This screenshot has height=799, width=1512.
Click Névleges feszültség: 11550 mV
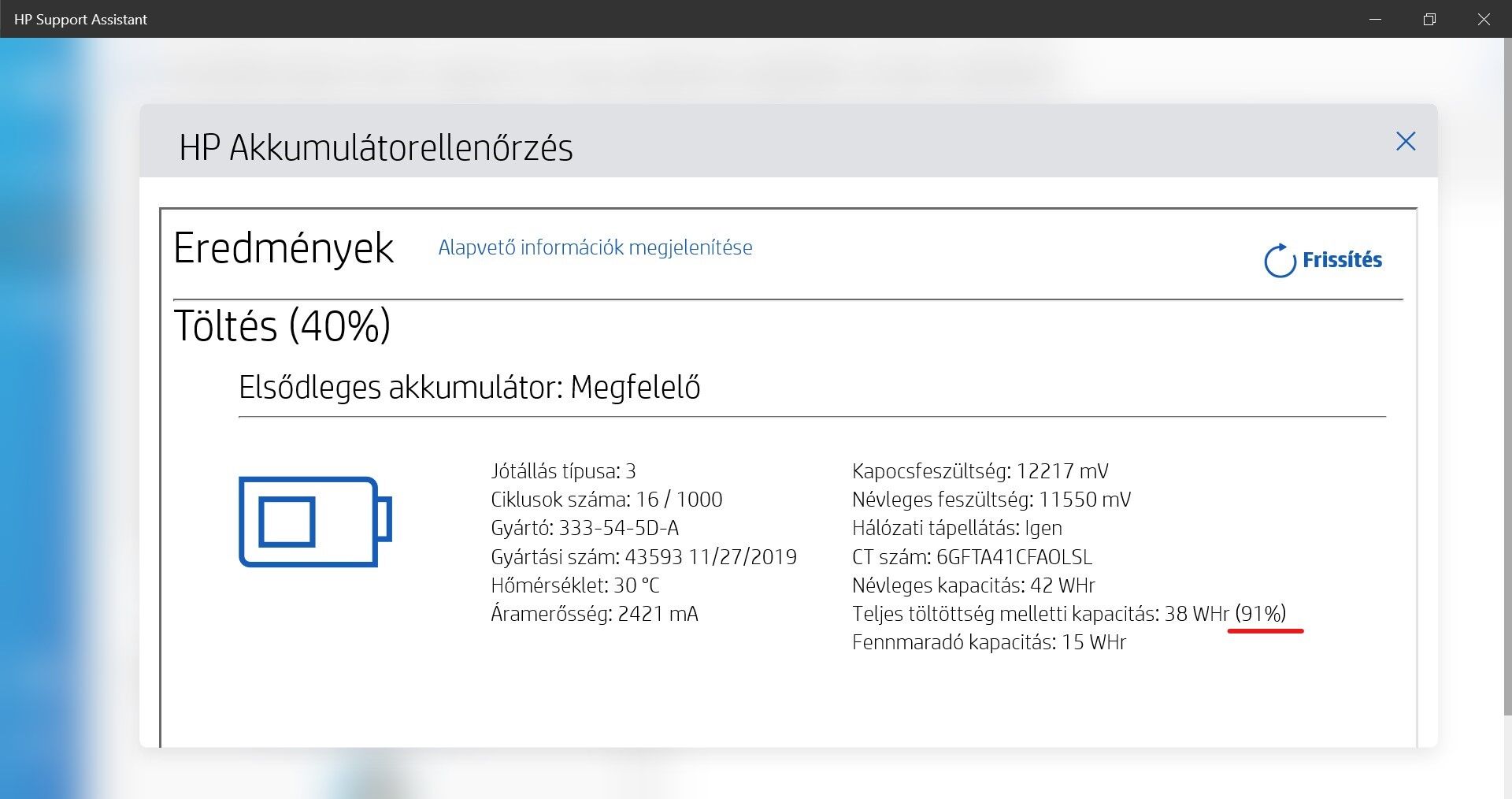point(991,500)
